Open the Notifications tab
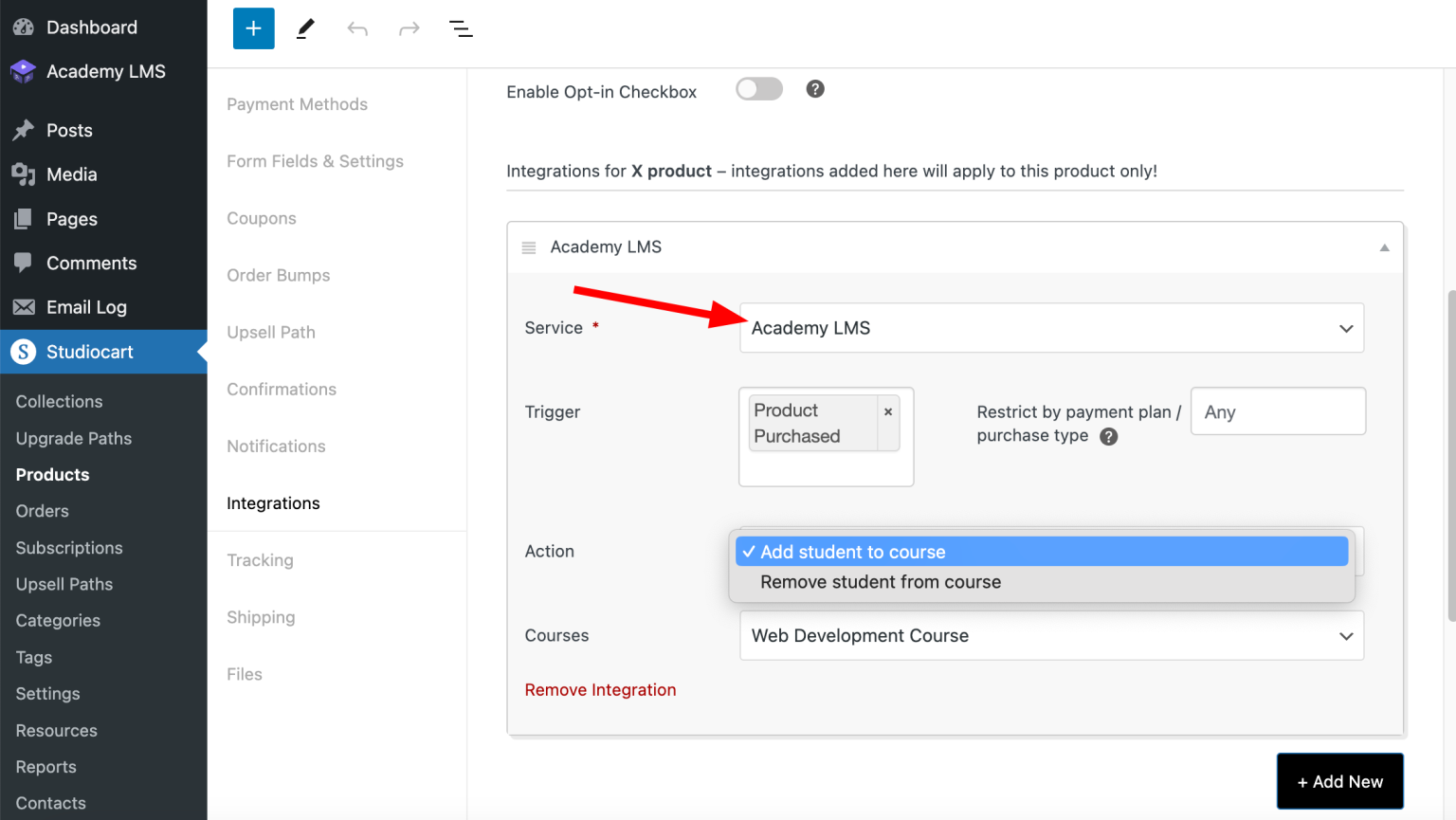The width and height of the screenshot is (1456, 820). 276,446
